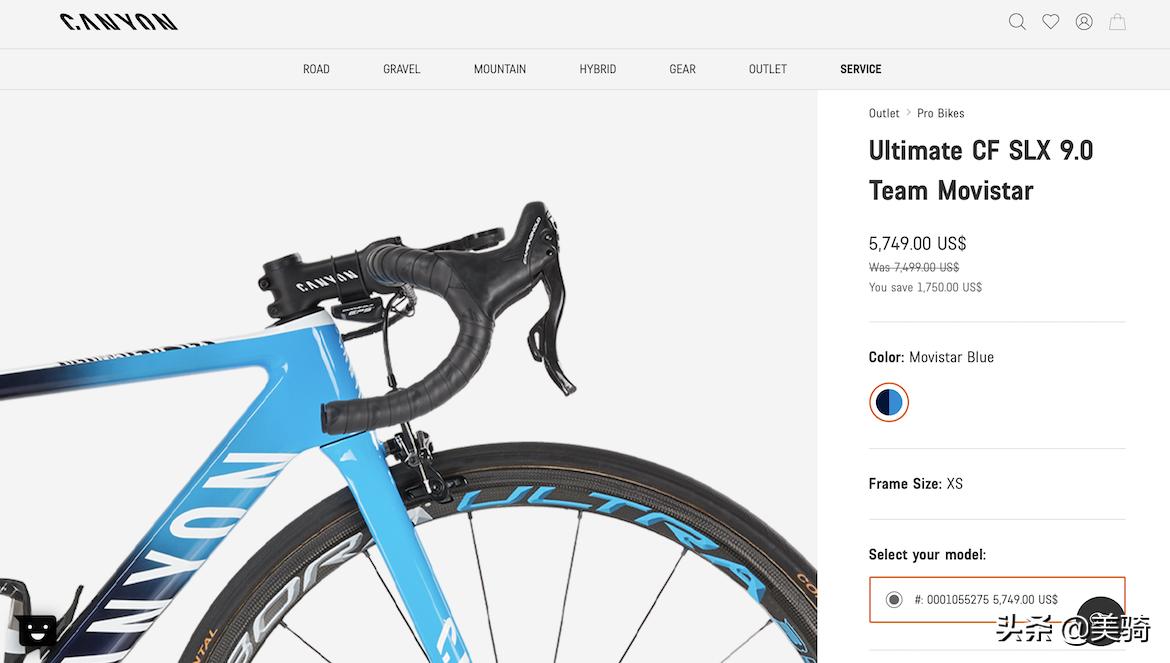Open the Mountain menu
The width and height of the screenshot is (1170, 663).
[x=500, y=69]
